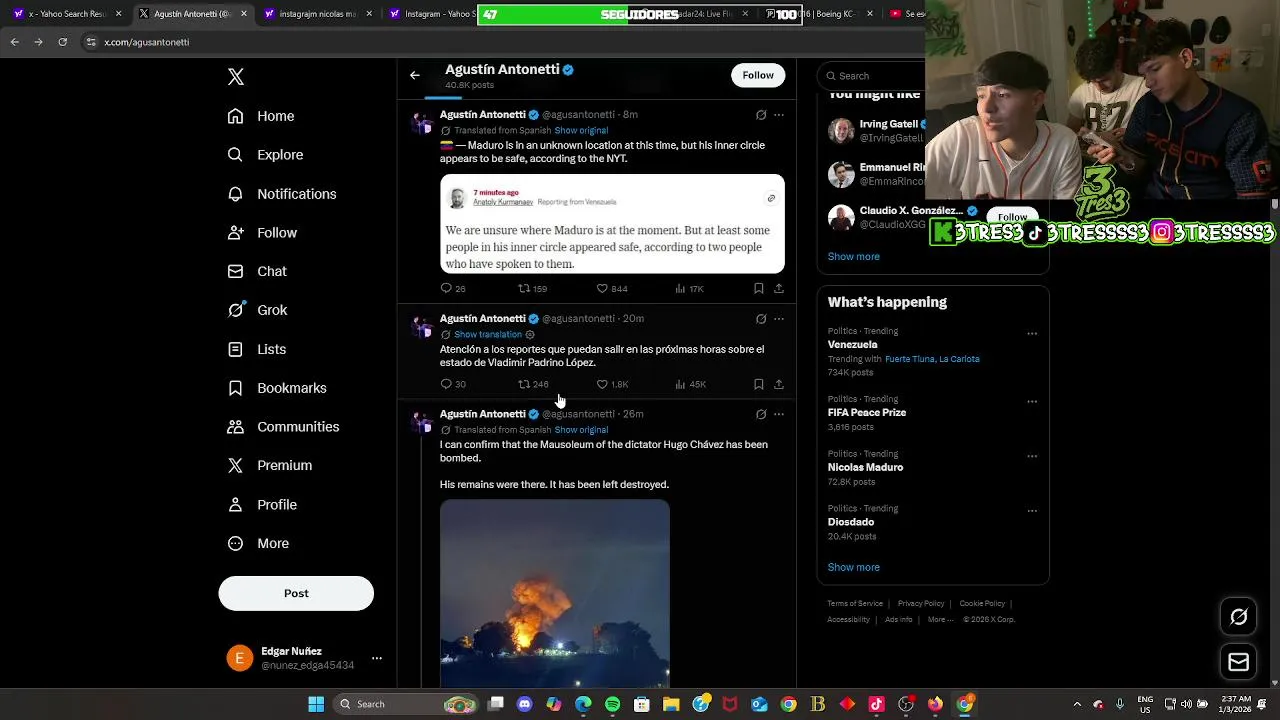Follow Agustín Antonetti from the profile header
Image resolution: width=1280 pixels, height=720 pixels.
click(758, 75)
